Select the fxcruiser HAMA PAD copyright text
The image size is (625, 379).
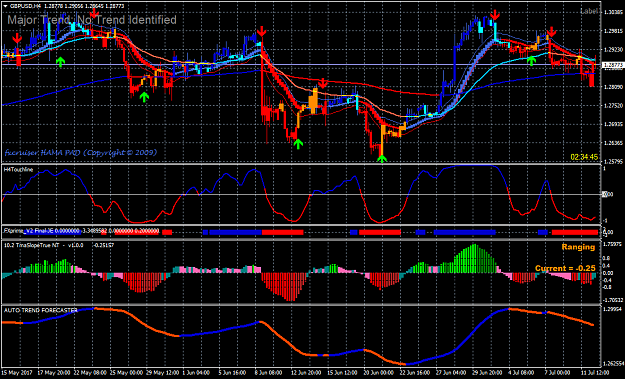click(81, 153)
